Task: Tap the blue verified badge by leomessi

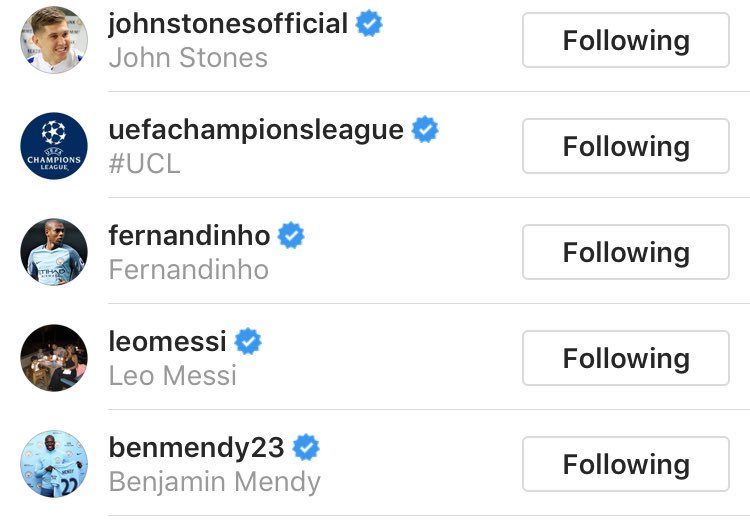Action: coord(248,342)
